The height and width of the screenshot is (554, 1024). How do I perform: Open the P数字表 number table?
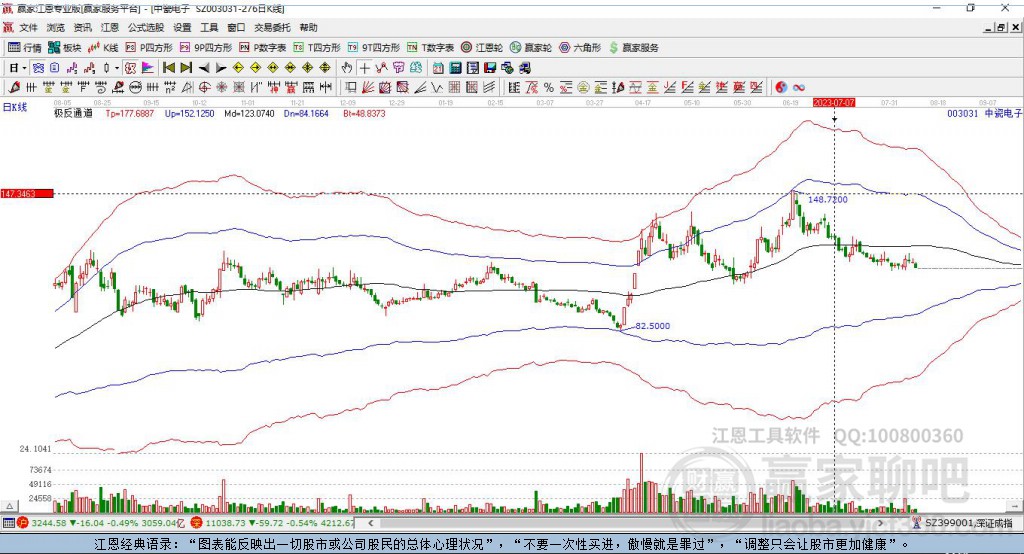click(263, 48)
